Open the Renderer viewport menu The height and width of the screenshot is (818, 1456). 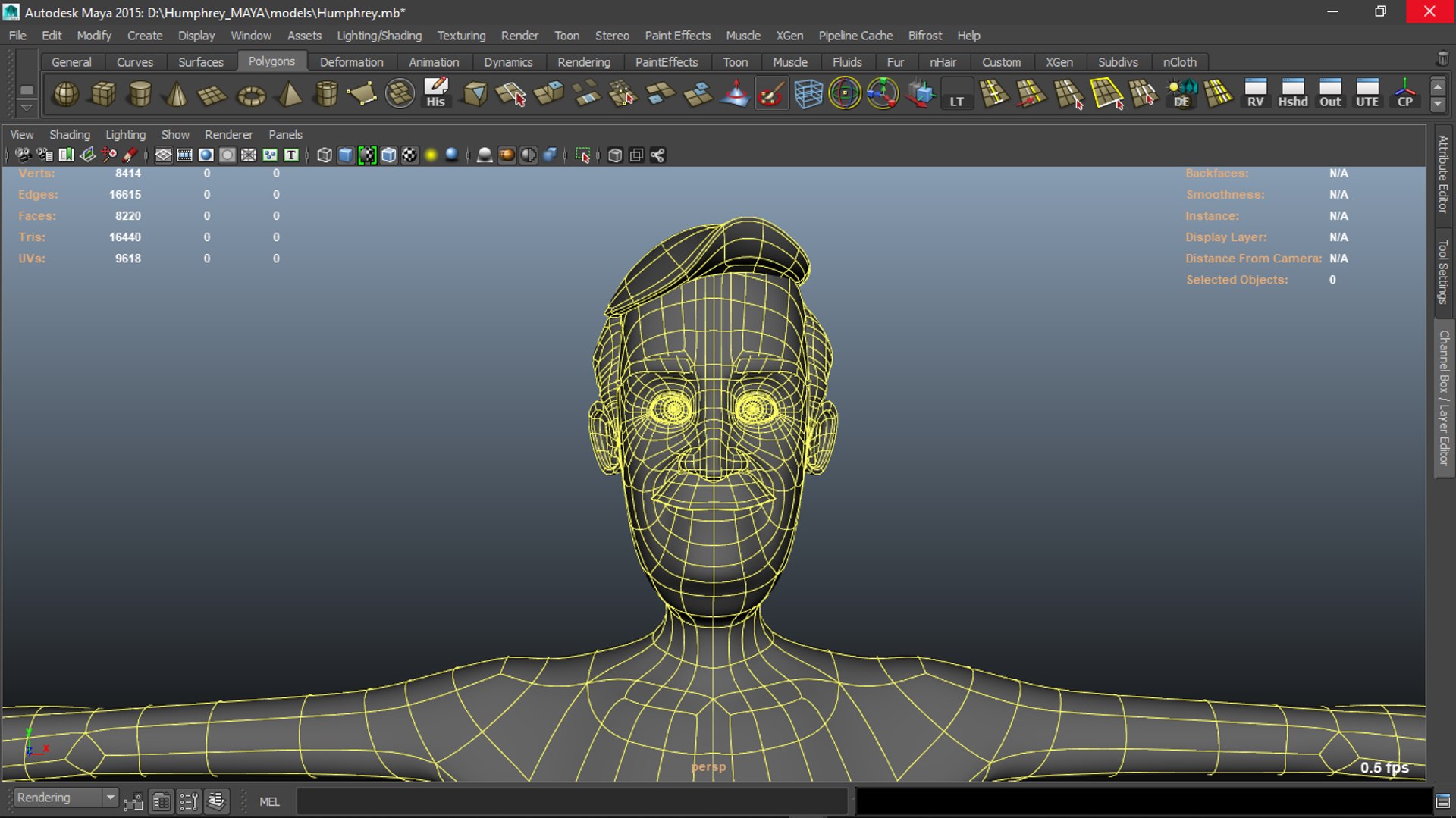228,134
